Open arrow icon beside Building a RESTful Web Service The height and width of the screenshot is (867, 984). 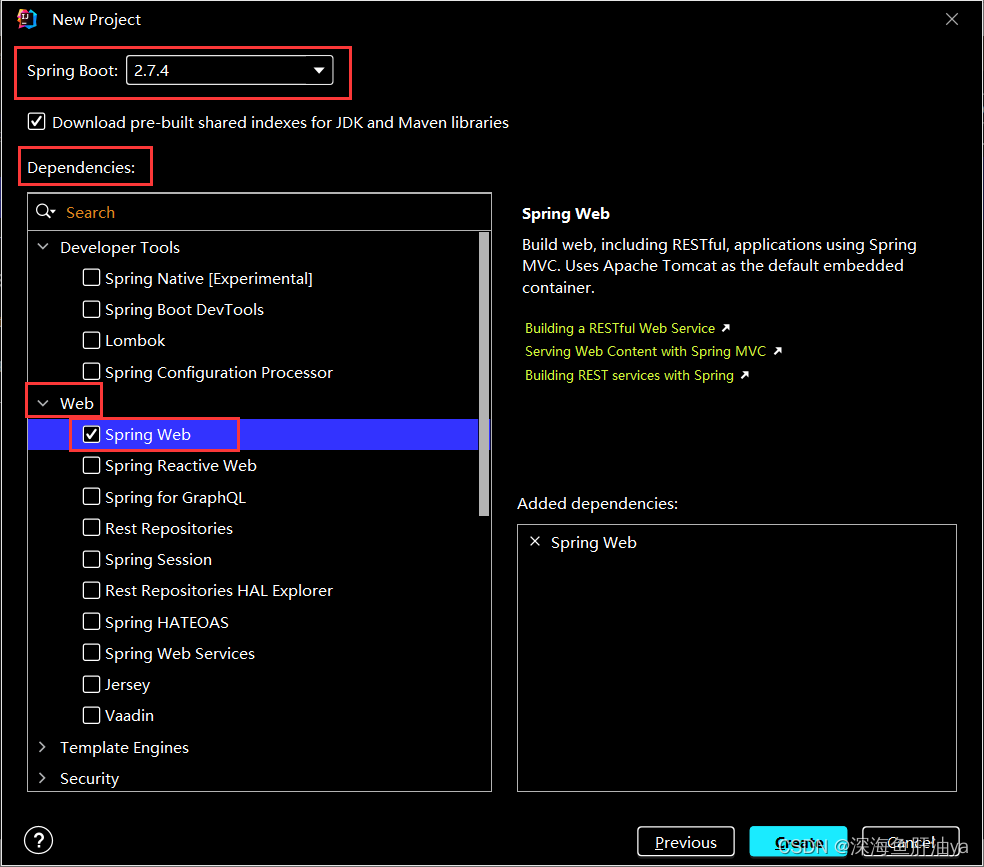726,327
